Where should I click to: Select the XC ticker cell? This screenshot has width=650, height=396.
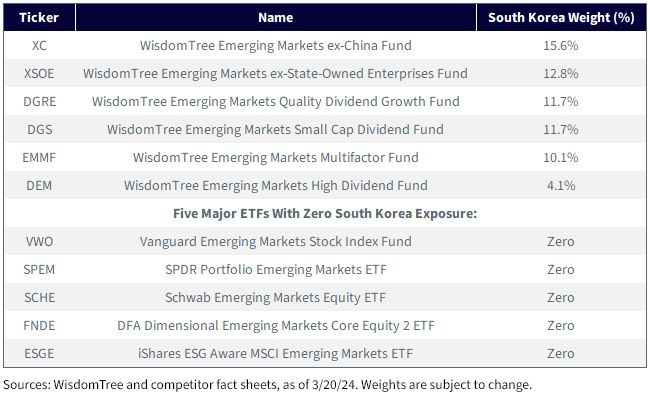(39, 45)
